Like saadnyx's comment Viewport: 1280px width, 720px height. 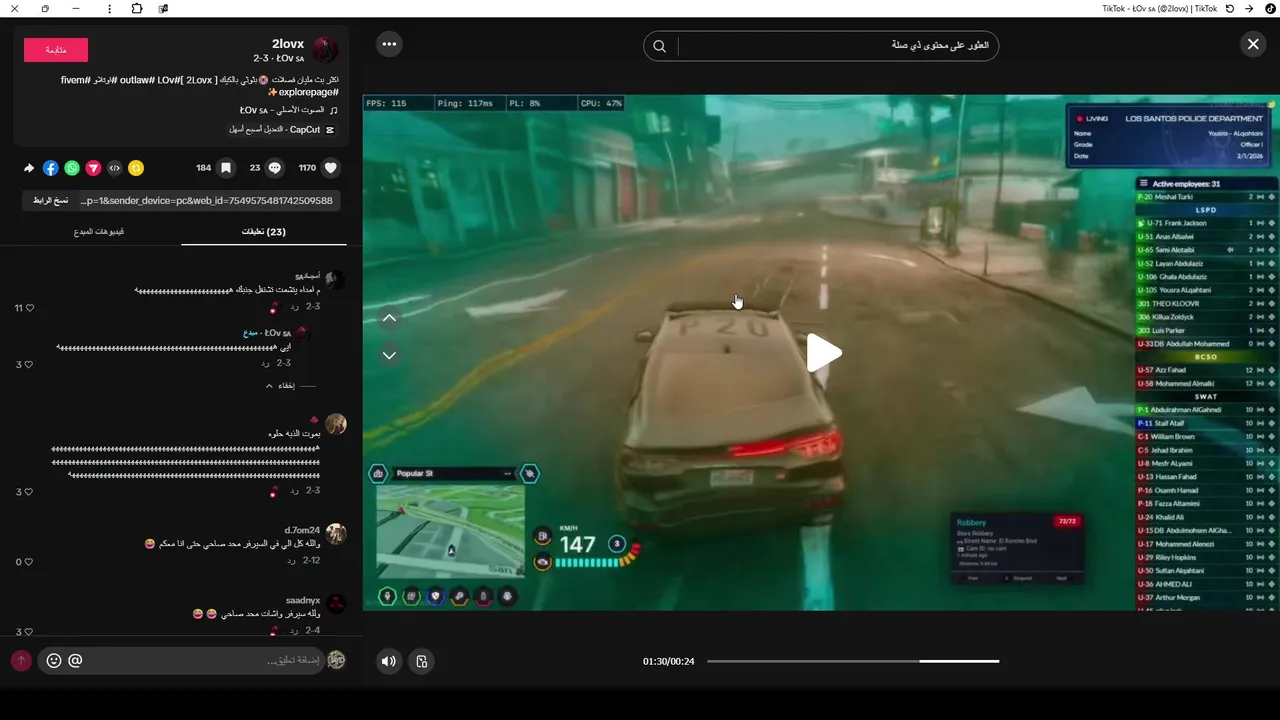[x=29, y=632]
